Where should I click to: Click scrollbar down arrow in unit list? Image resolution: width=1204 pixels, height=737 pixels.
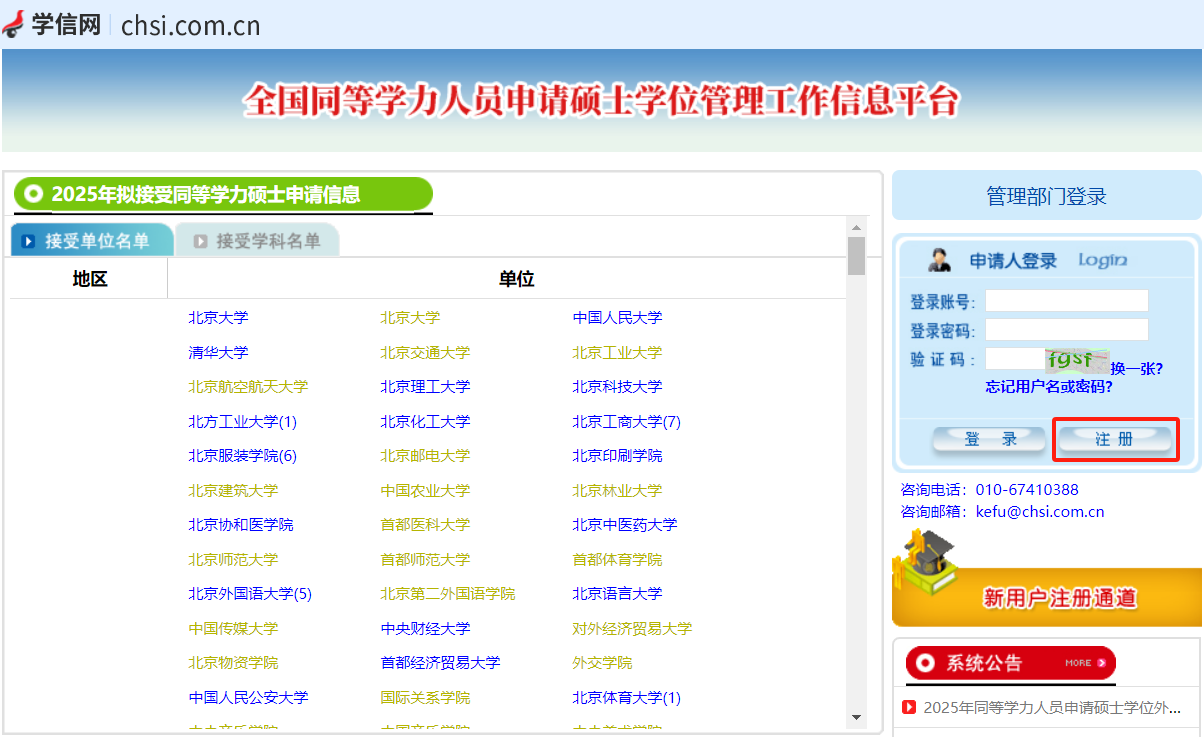(x=856, y=717)
